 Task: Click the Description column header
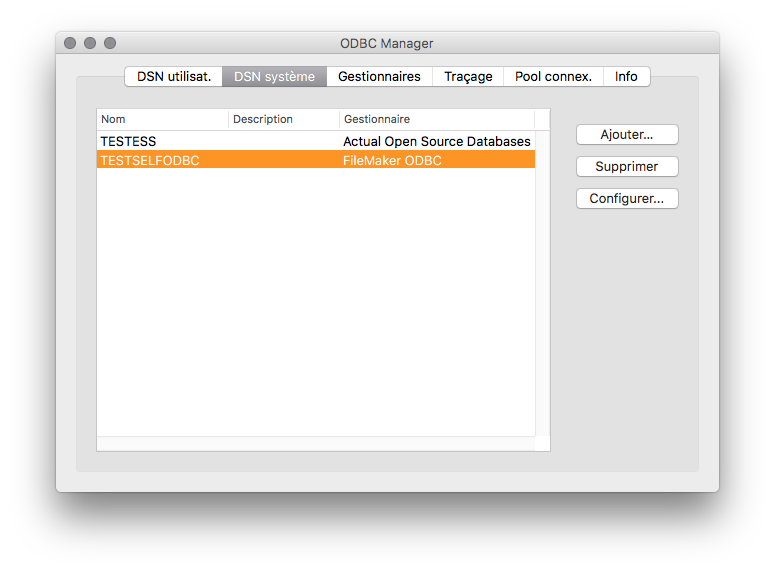[284, 119]
